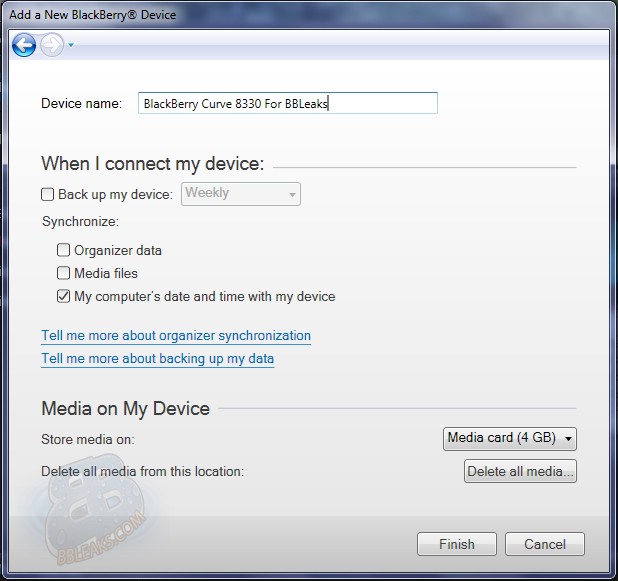Open Tell me more about organizer synchronization

176,335
